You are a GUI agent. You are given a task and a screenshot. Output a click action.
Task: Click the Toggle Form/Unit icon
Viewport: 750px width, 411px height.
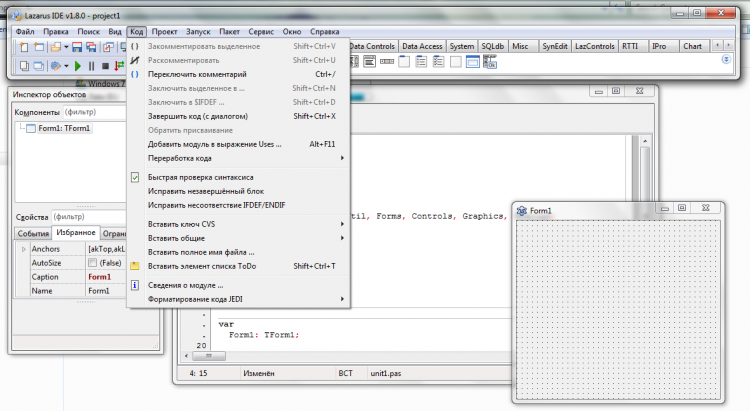(109, 46)
